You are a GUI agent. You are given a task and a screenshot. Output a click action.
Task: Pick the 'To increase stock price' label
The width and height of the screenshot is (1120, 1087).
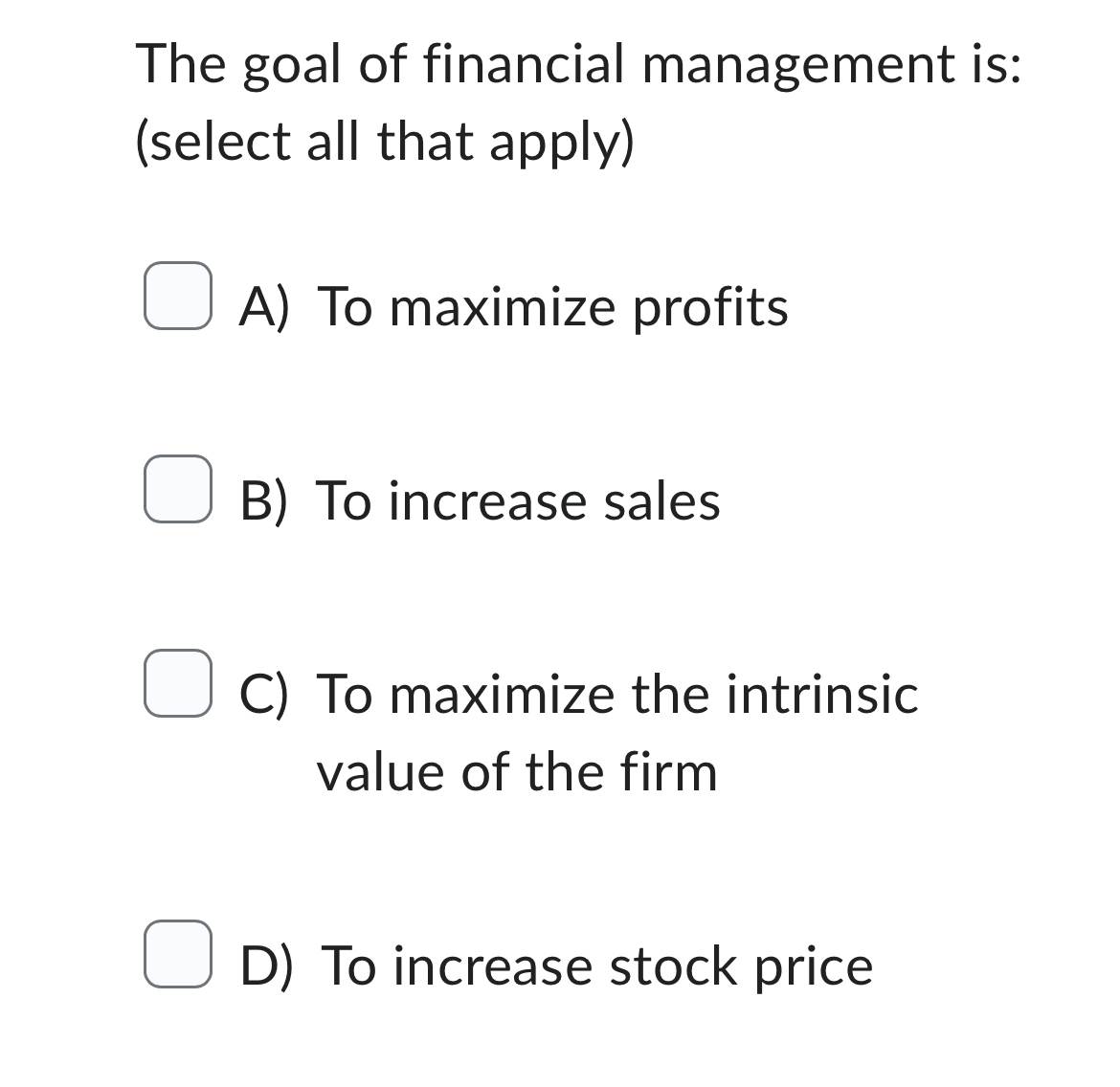pyautogui.click(x=596, y=965)
